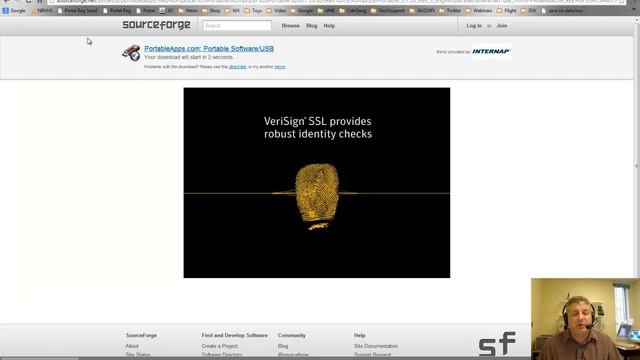This screenshot has height=360, width=640.
Task: Open the Webinars bookmarks folder
Action: tap(479, 11)
